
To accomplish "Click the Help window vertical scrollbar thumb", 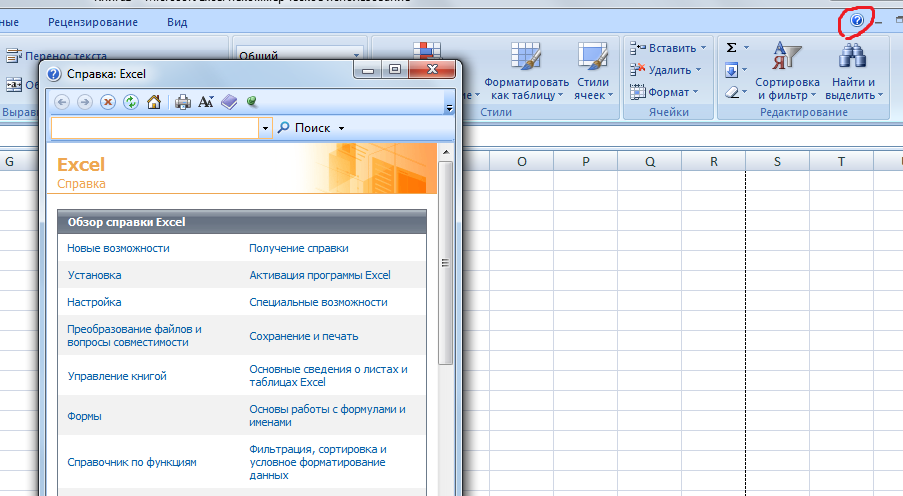I will coord(445,263).
